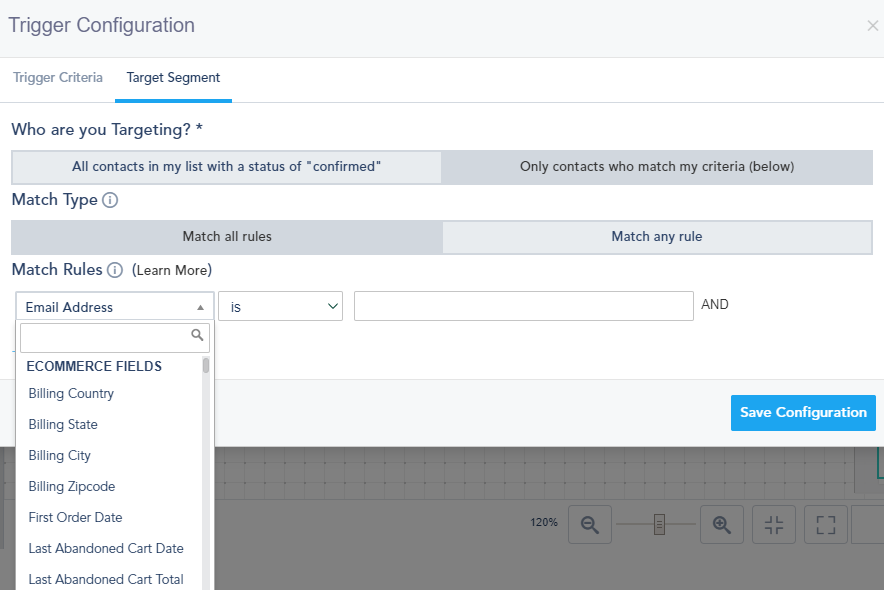Close the Trigger Configuration dialog
884x590 pixels.
[x=872, y=26]
